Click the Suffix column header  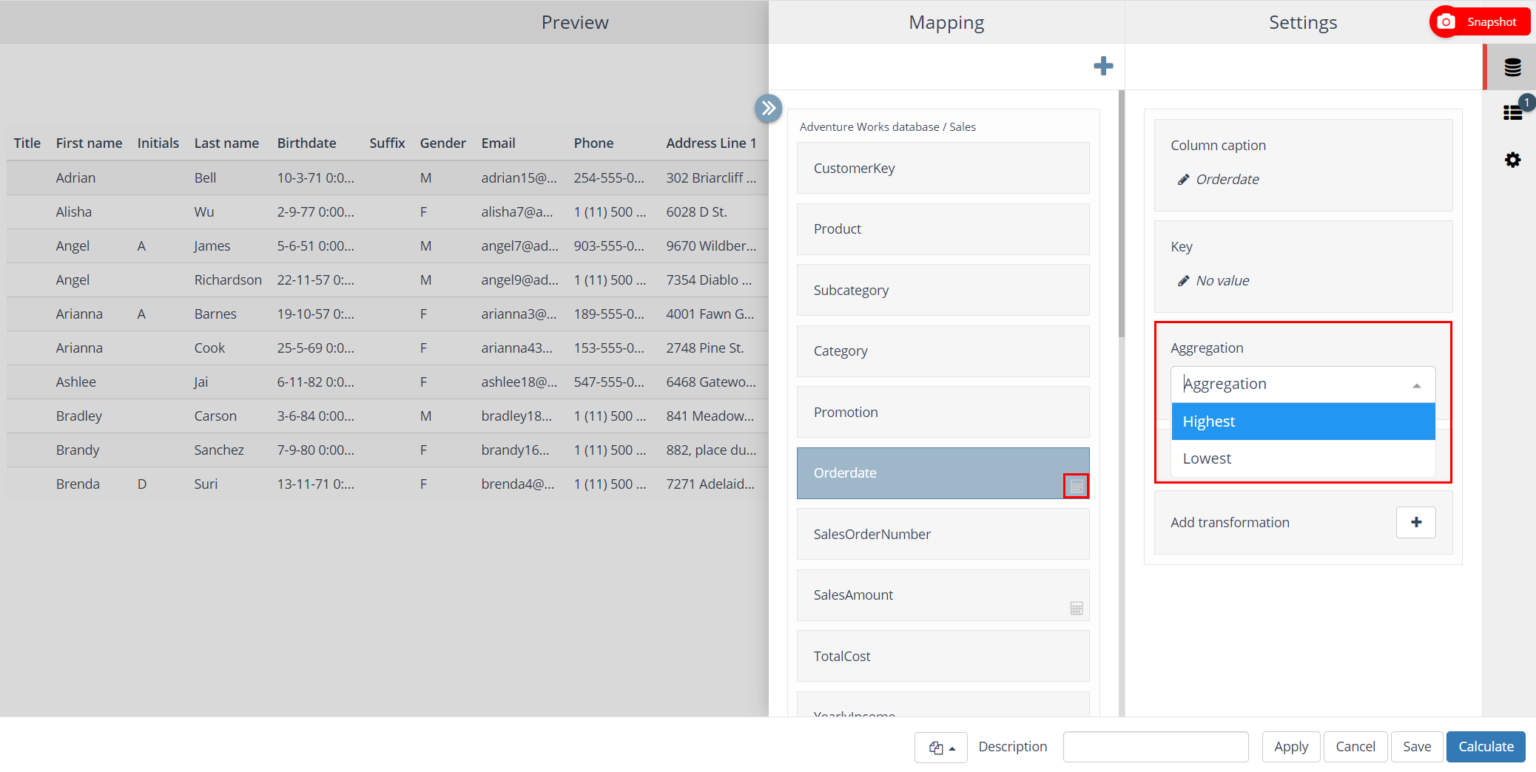387,143
